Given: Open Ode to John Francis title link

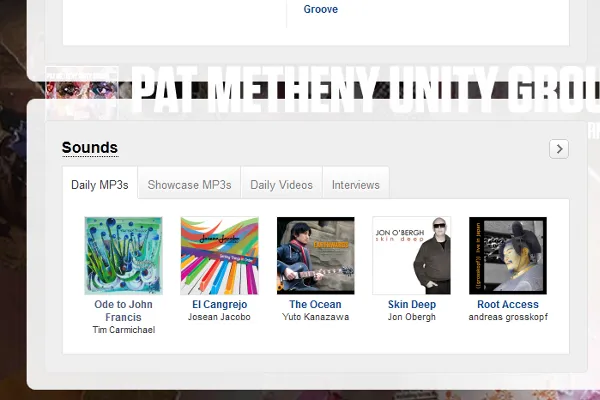Looking at the screenshot, I should point(124,310).
